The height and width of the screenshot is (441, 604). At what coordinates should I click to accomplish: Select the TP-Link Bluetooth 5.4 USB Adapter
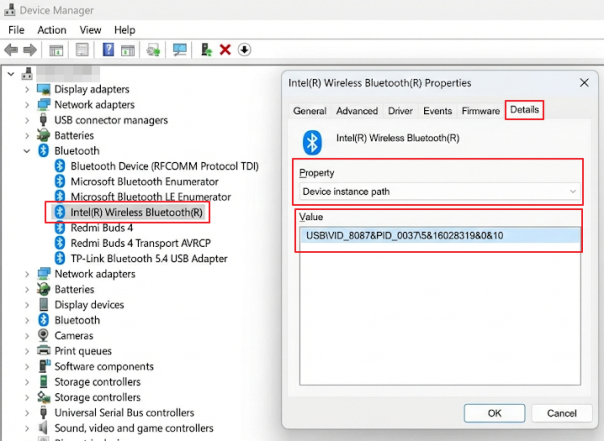[x=139, y=258]
